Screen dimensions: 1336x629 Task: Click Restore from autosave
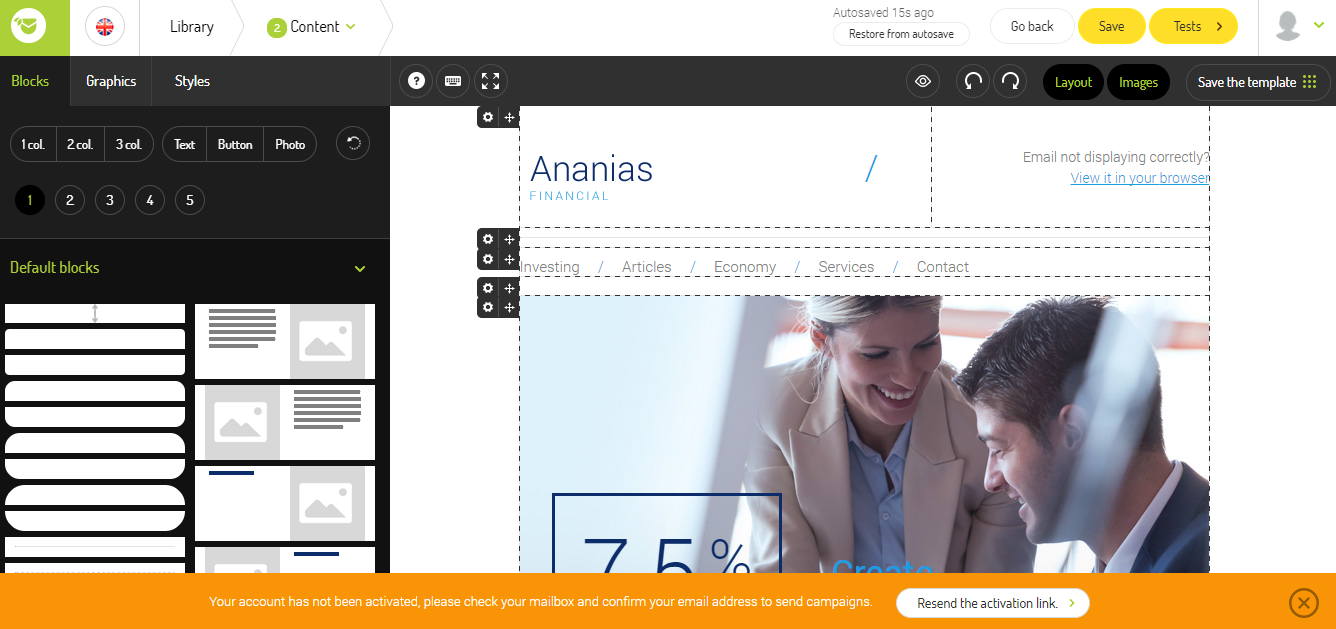[x=901, y=34]
